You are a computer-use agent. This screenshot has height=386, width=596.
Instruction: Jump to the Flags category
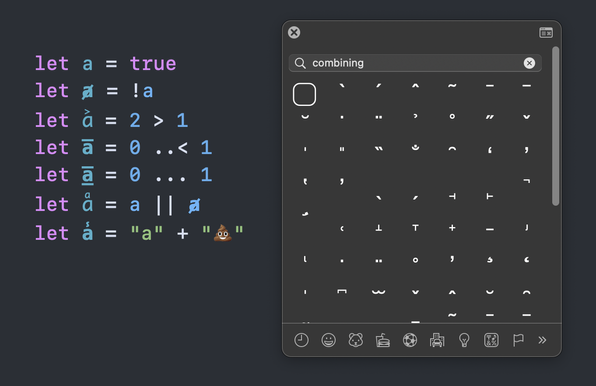[518, 340]
